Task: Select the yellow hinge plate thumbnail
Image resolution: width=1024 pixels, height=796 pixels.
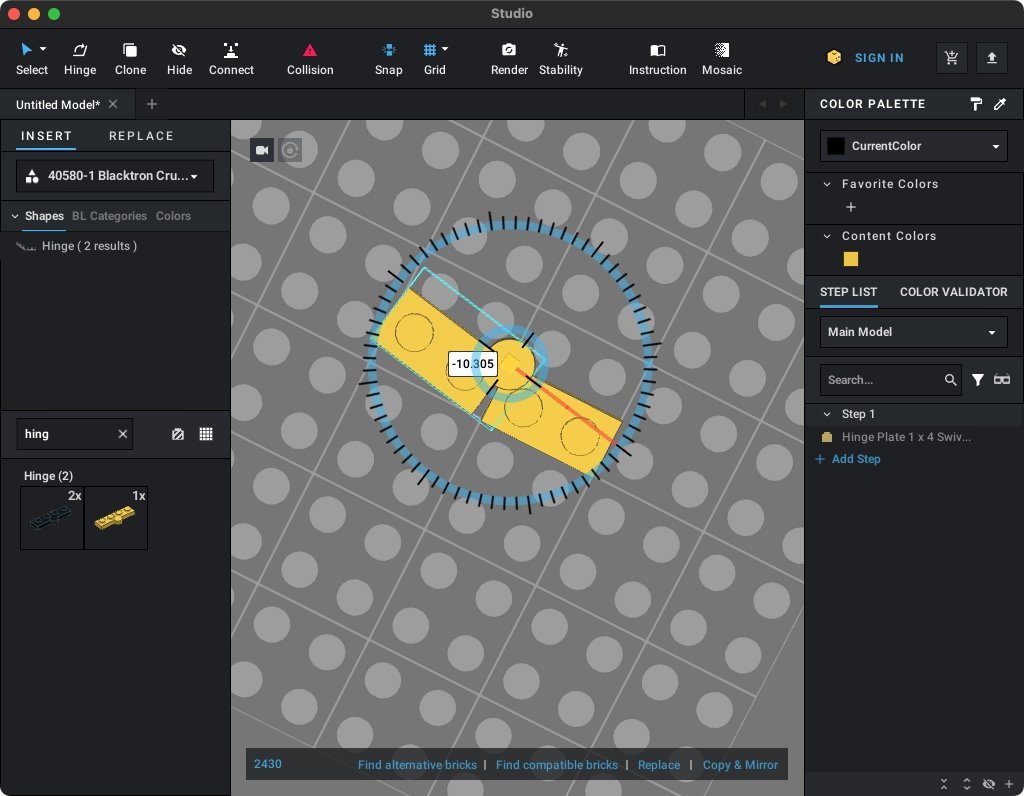Action: [x=116, y=518]
